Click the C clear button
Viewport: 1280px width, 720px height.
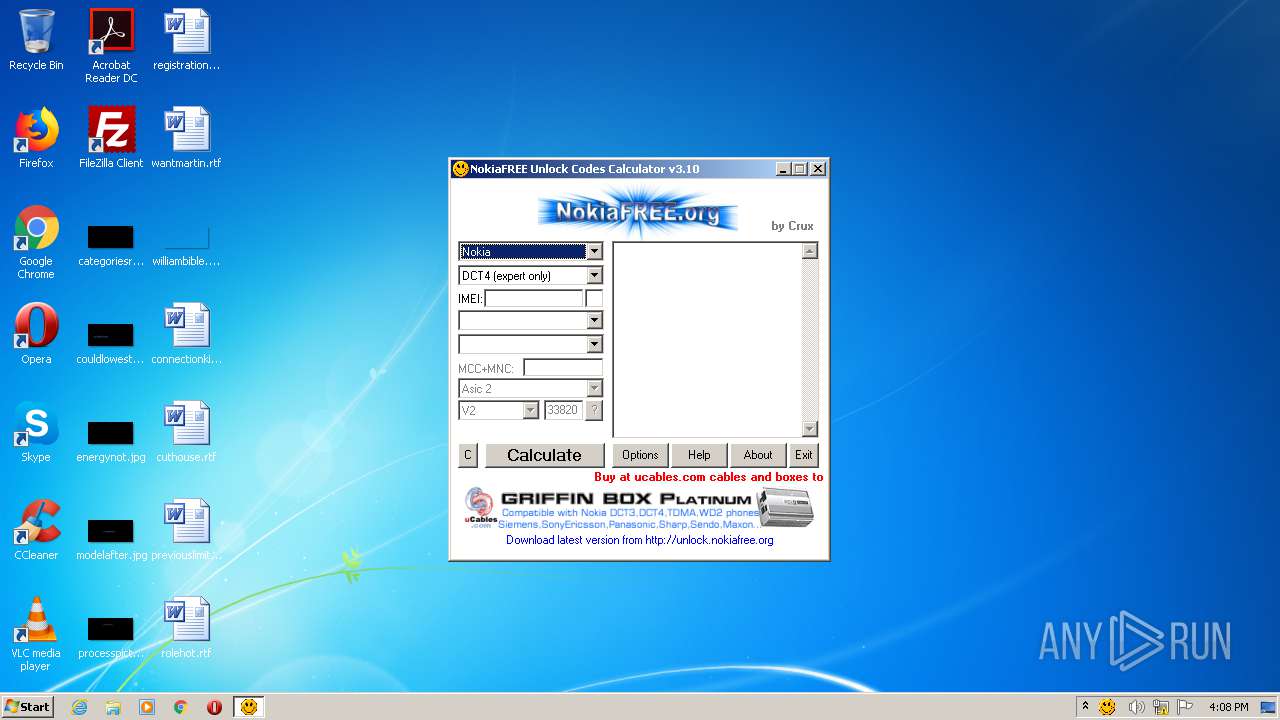coord(467,455)
